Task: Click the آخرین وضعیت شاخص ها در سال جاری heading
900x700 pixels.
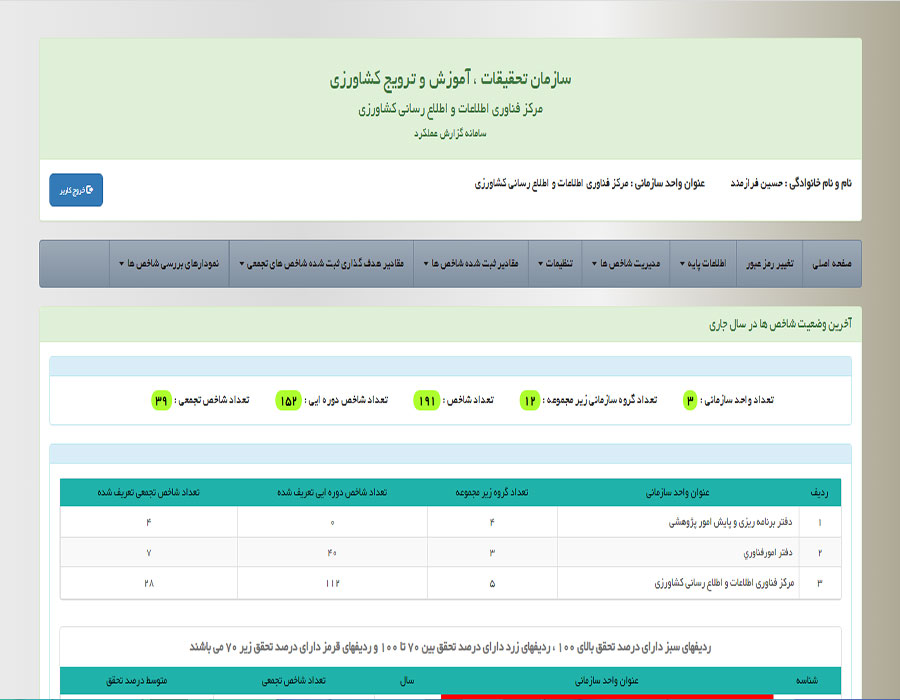Action: [x=780, y=324]
